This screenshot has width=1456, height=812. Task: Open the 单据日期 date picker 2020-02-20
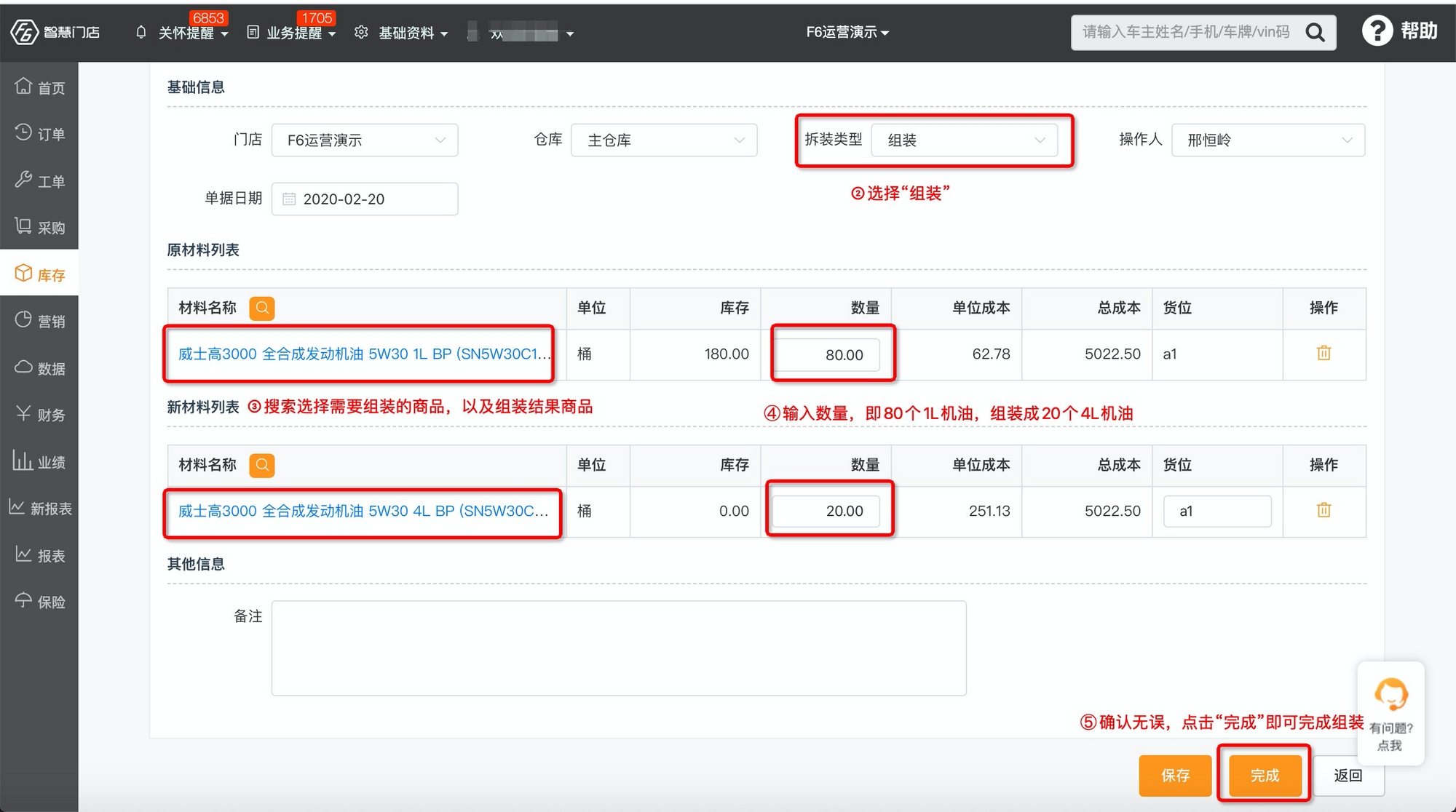tap(365, 199)
